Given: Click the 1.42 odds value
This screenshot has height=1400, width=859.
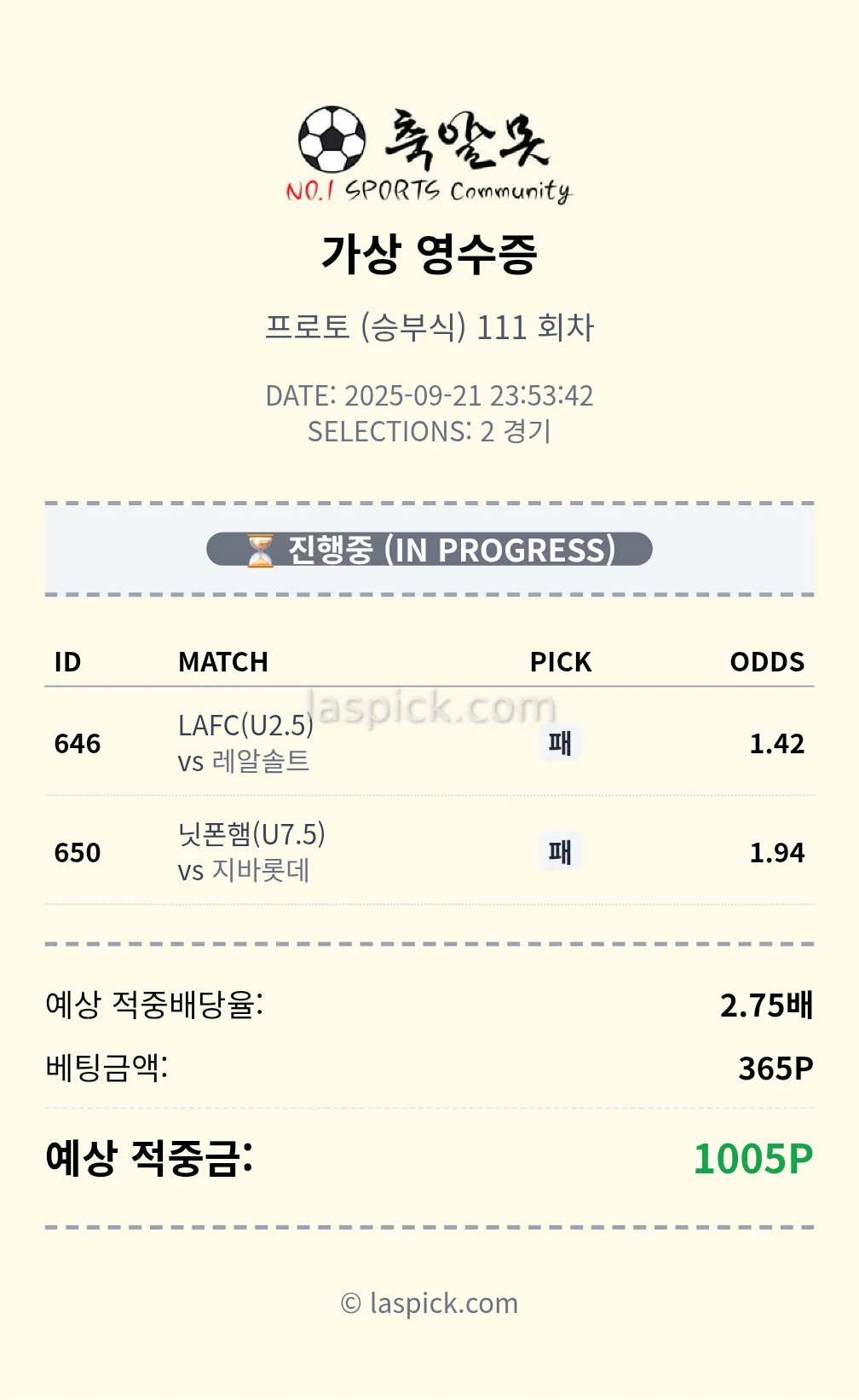Looking at the screenshot, I should tap(776, 744).
